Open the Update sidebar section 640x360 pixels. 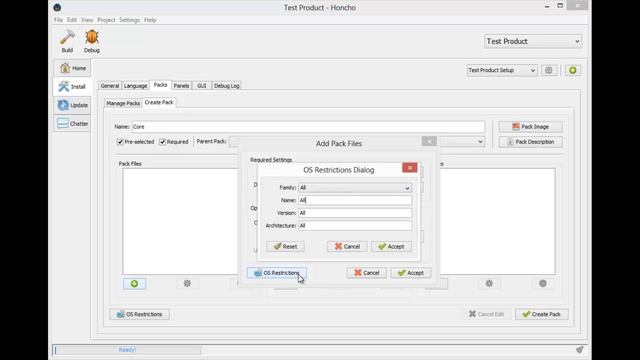72,105
